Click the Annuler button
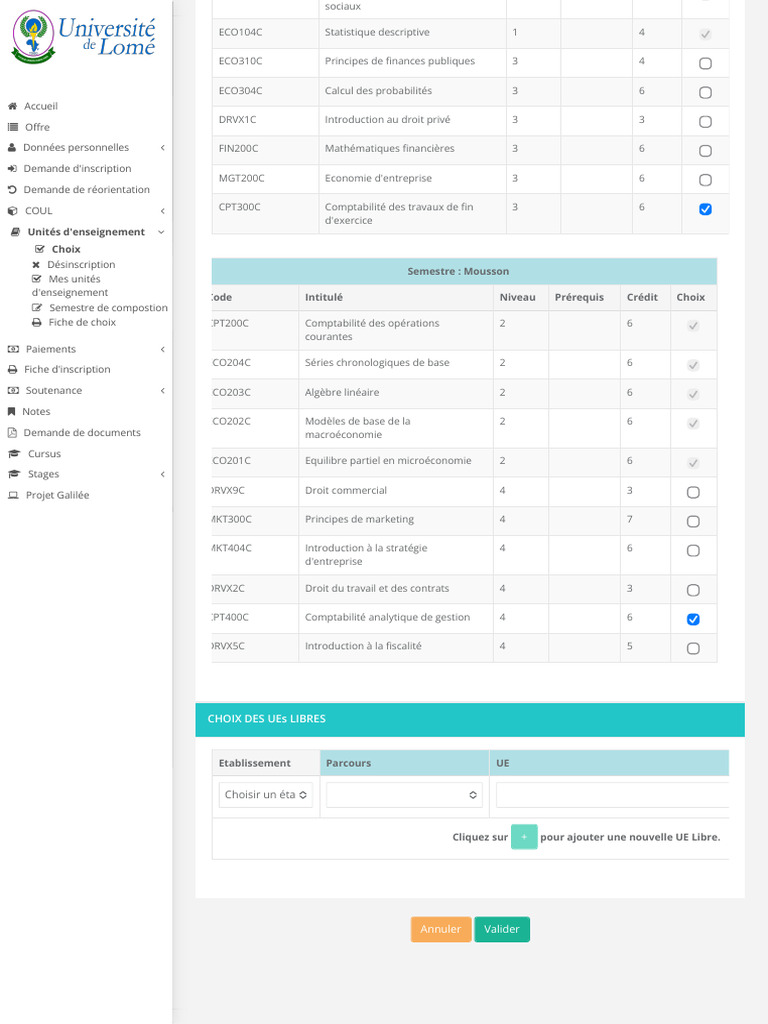This screenshot has height=1024, width=768. [x=441, y=929]
